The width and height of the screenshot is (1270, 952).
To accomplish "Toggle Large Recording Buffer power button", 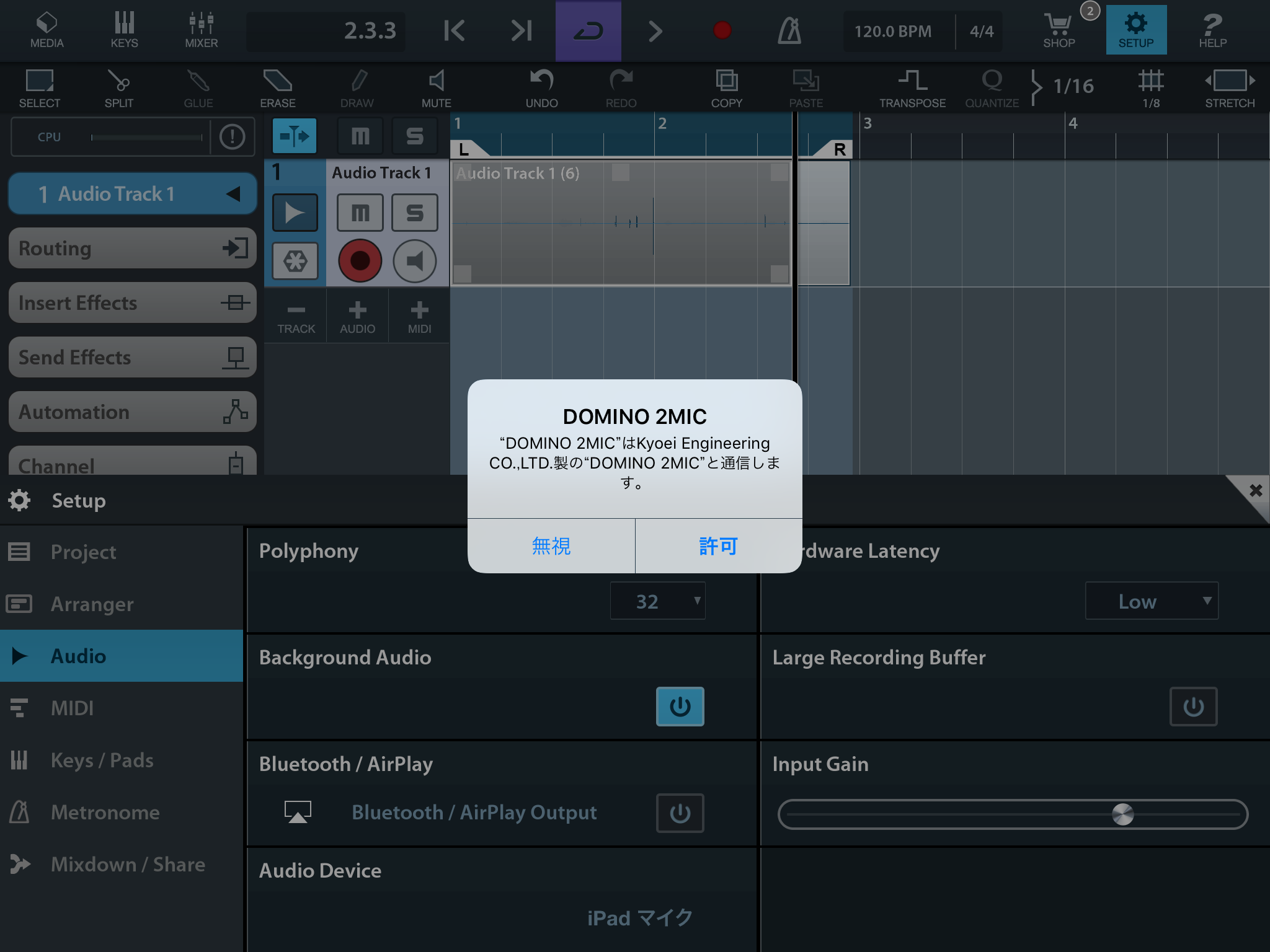I will tap(1194, 707).
